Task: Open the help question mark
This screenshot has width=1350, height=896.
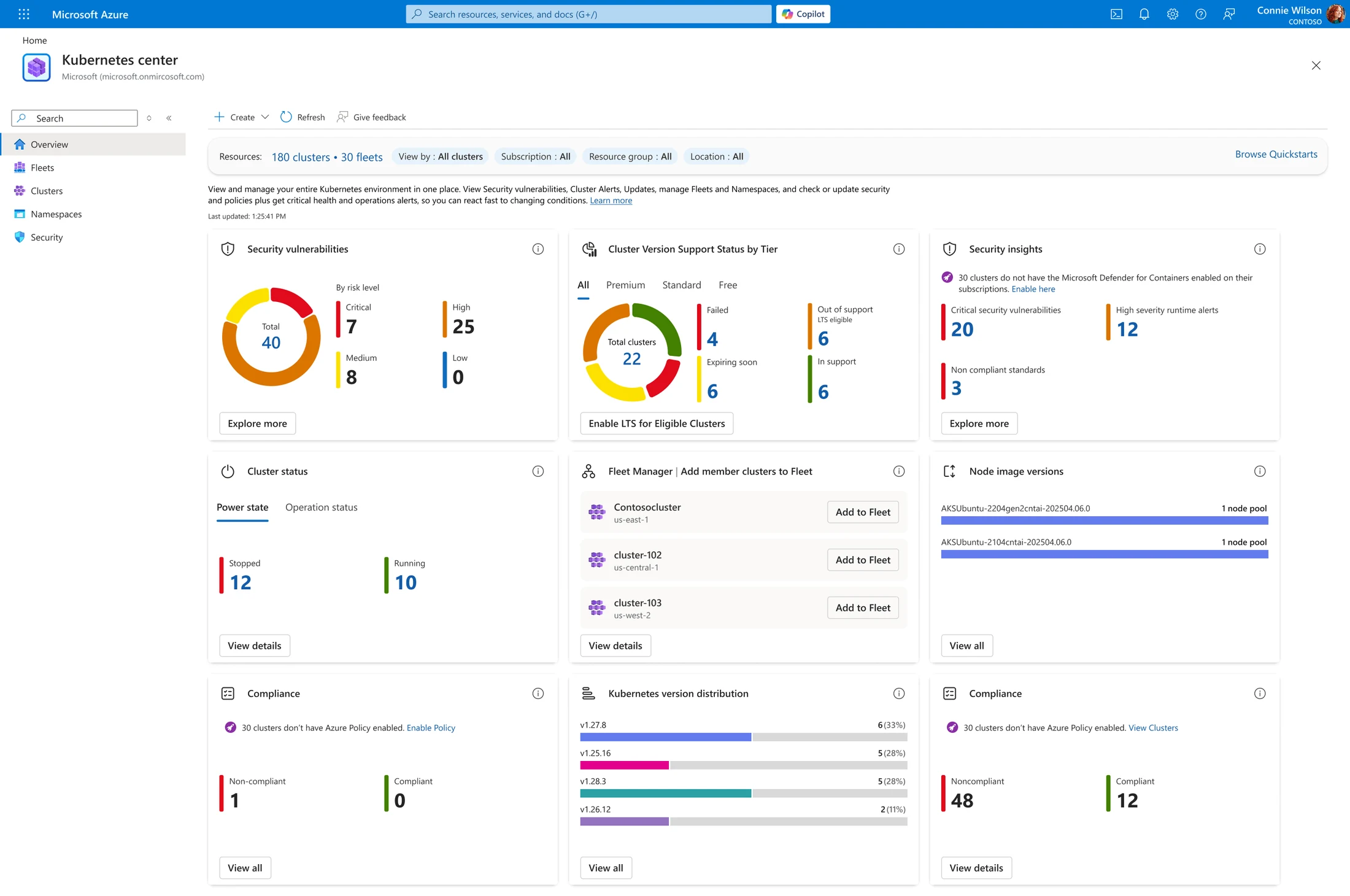Action: [x=1201, y=14]
